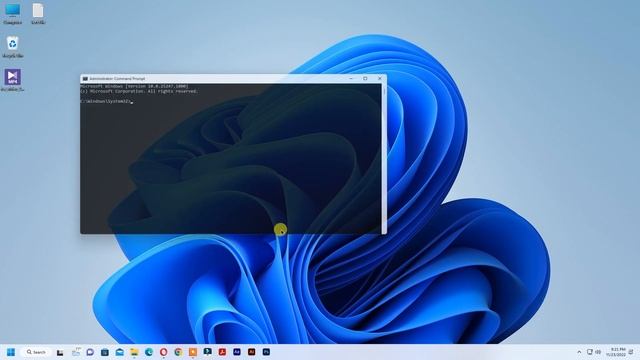
Task: Click the taskbar Search box
Action: (36, 352)
